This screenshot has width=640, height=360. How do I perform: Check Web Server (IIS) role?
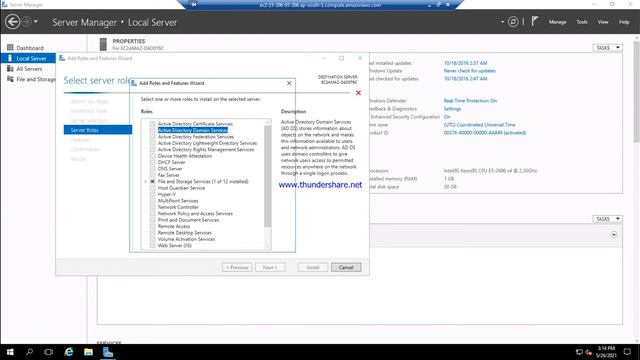click(x=153, y=245)
